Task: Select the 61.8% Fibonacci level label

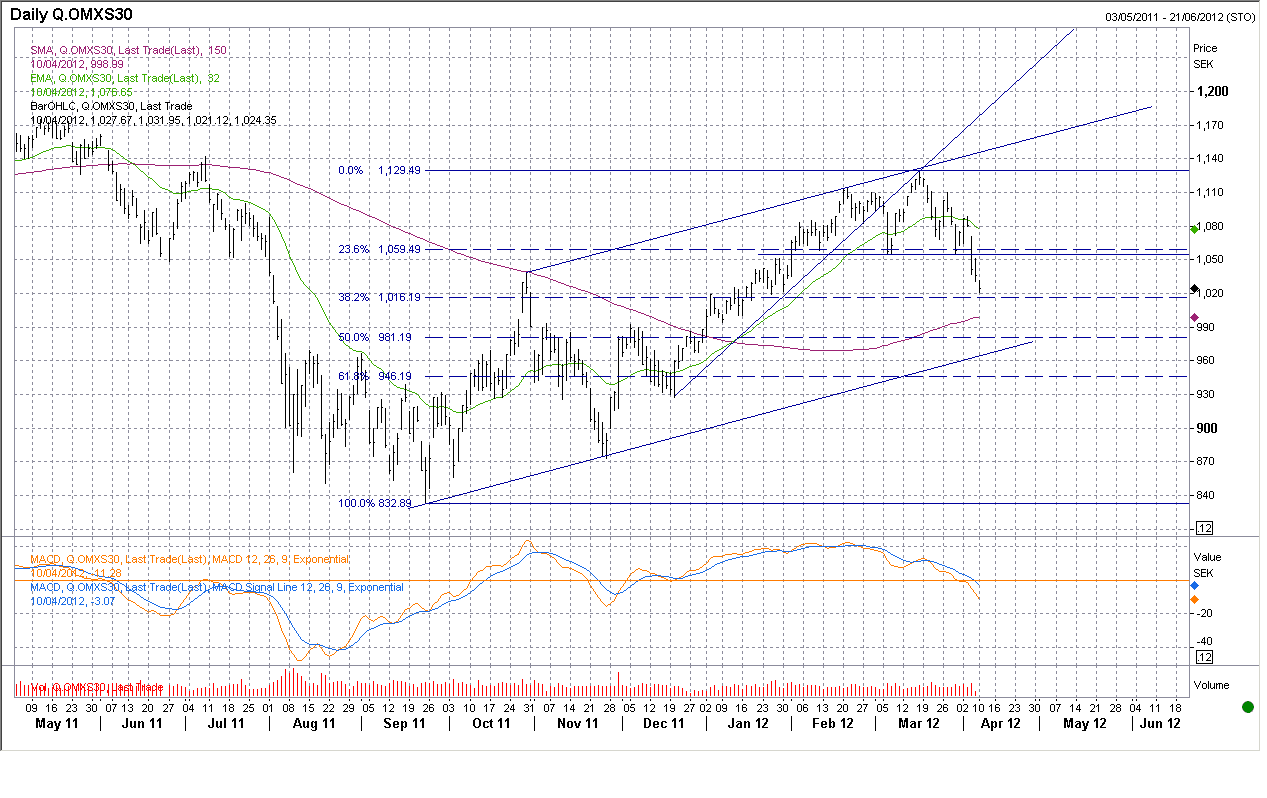Action: click(375, 376)
